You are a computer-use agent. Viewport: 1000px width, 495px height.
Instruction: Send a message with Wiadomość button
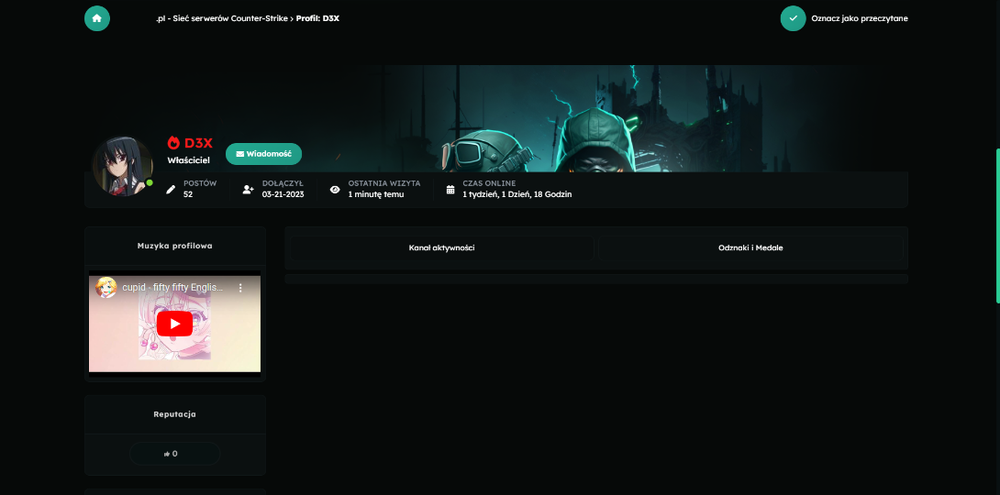click(263, 154)
